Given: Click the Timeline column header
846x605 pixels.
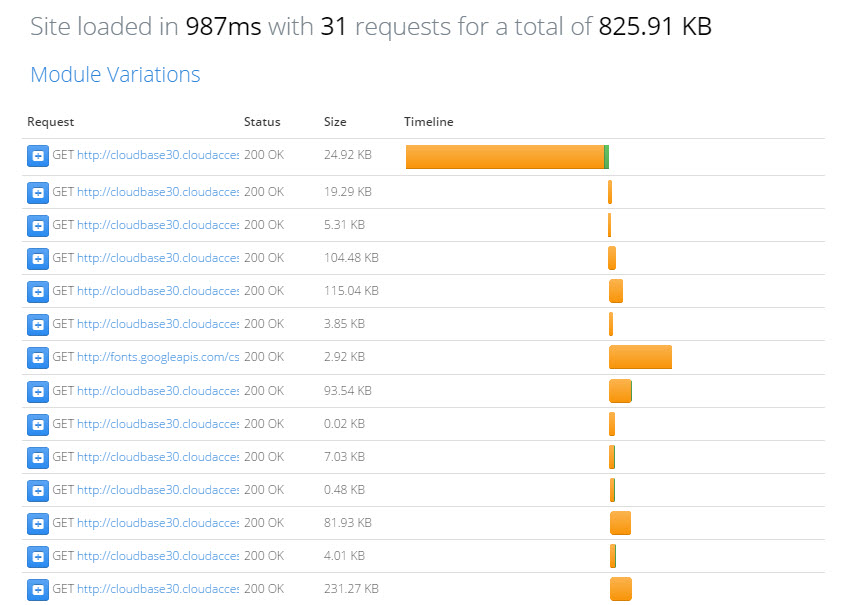Looking at the screenshot, I should pos(428,122).
